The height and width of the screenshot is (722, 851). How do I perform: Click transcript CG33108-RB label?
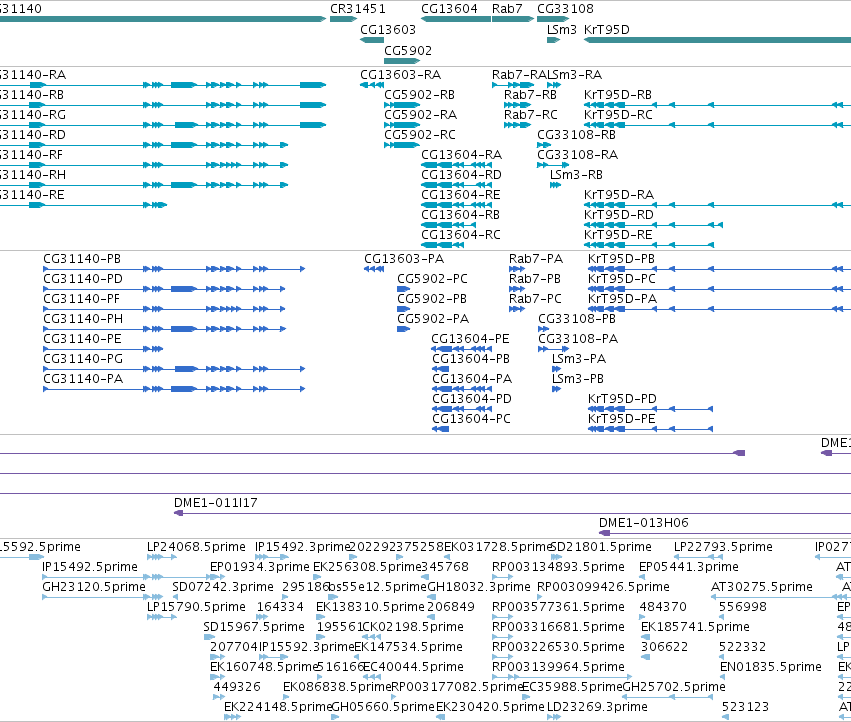tap(576, 135)
